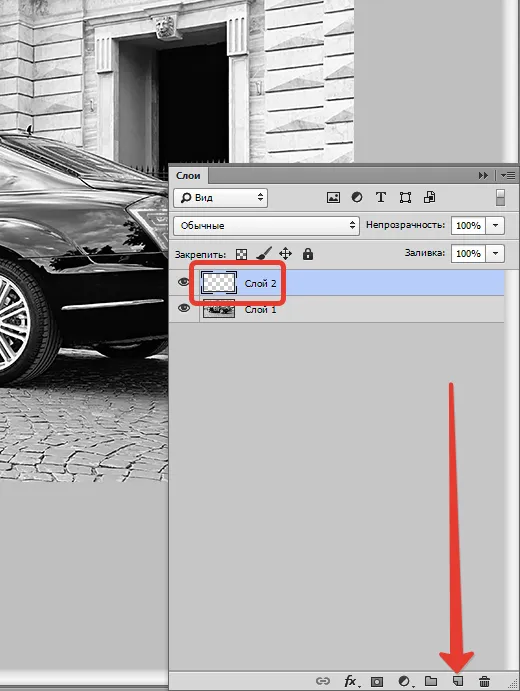Toggle the lock all padlock icon
This screenshot has height=691, width=520.
308,254
